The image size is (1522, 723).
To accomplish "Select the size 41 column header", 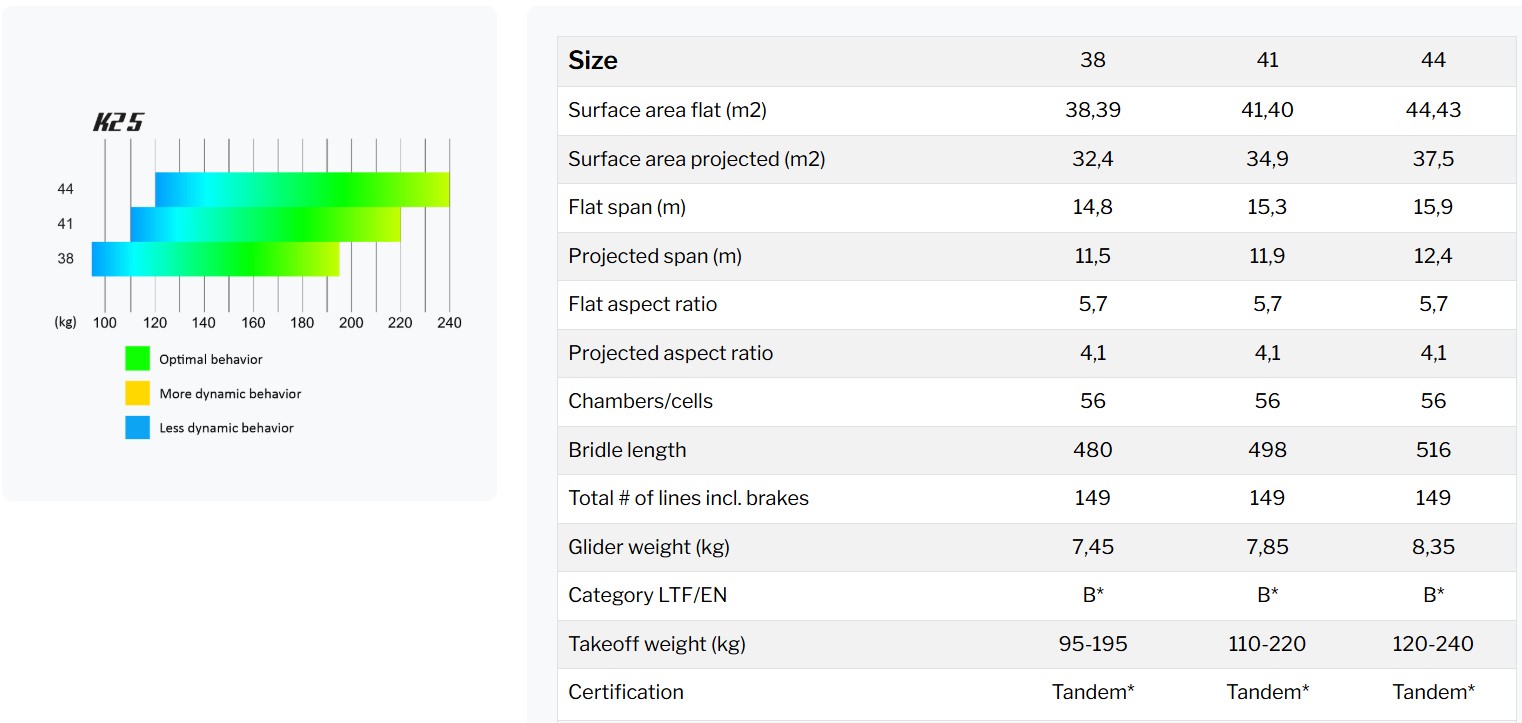I will pos(1267,61).
